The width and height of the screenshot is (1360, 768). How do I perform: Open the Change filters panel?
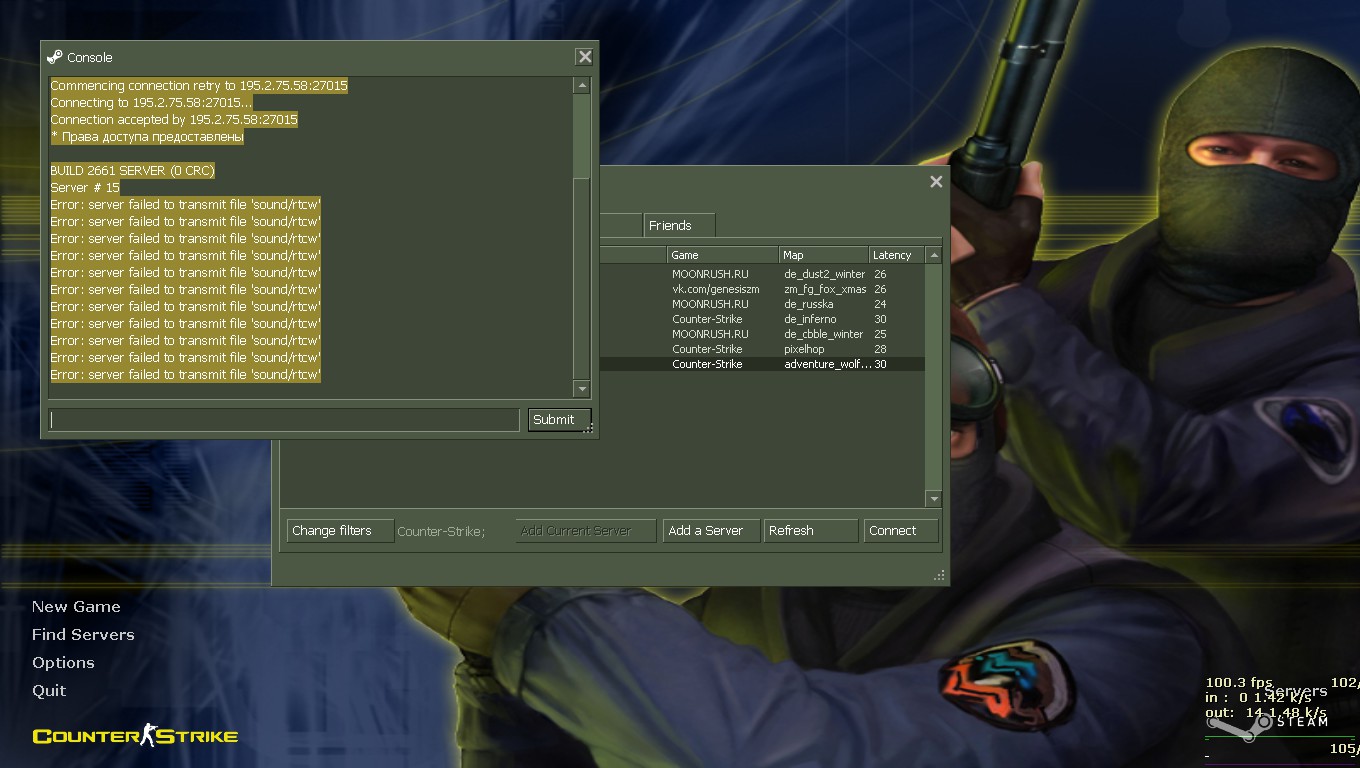point(340,531)
